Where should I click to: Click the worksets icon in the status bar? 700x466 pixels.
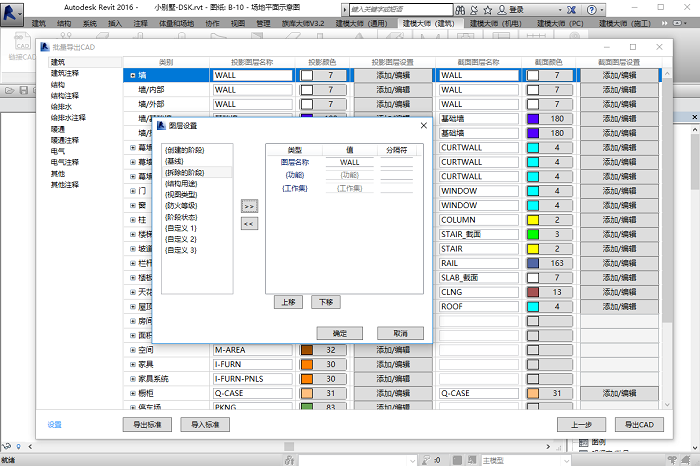[x=290, y=460]
